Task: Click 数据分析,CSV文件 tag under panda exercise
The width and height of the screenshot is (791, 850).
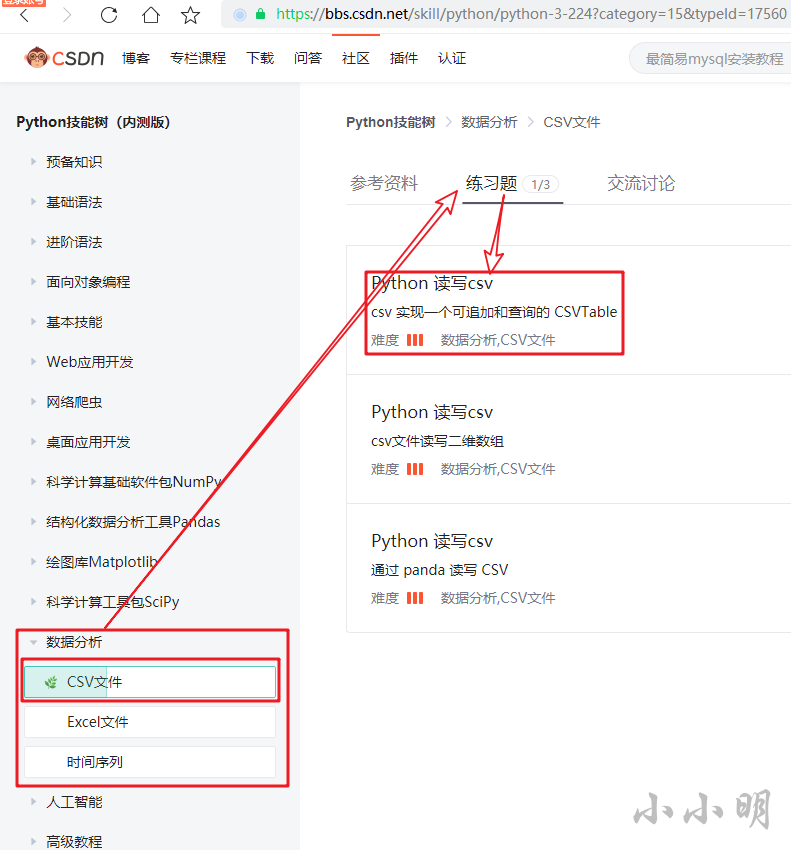Action: (x=498, y=598)
